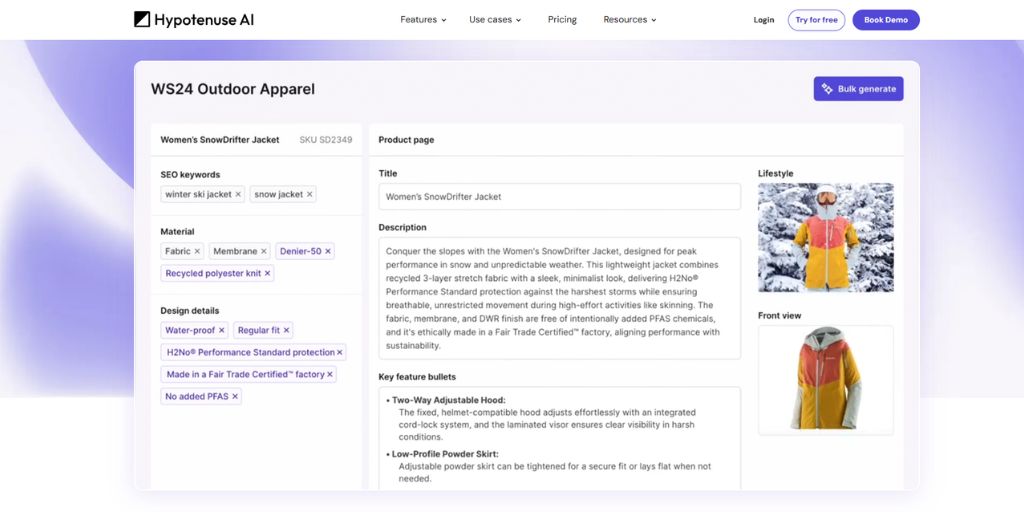This screenshot has width=1024, height=512.
Task: Remove the Fair Trade Certified factory tag
Action: [x=330, y=375]
